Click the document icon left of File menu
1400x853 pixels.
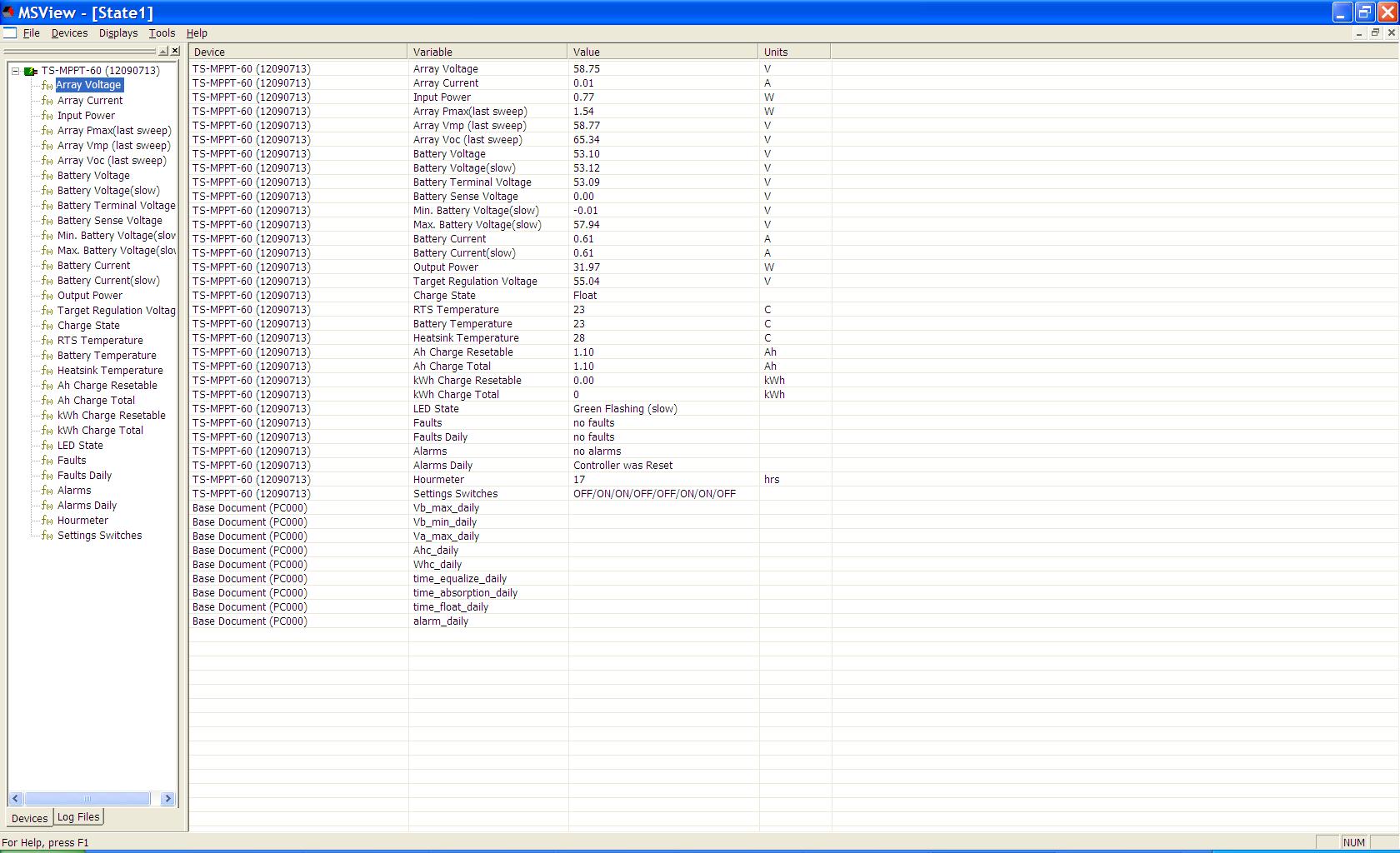point(9,33)
